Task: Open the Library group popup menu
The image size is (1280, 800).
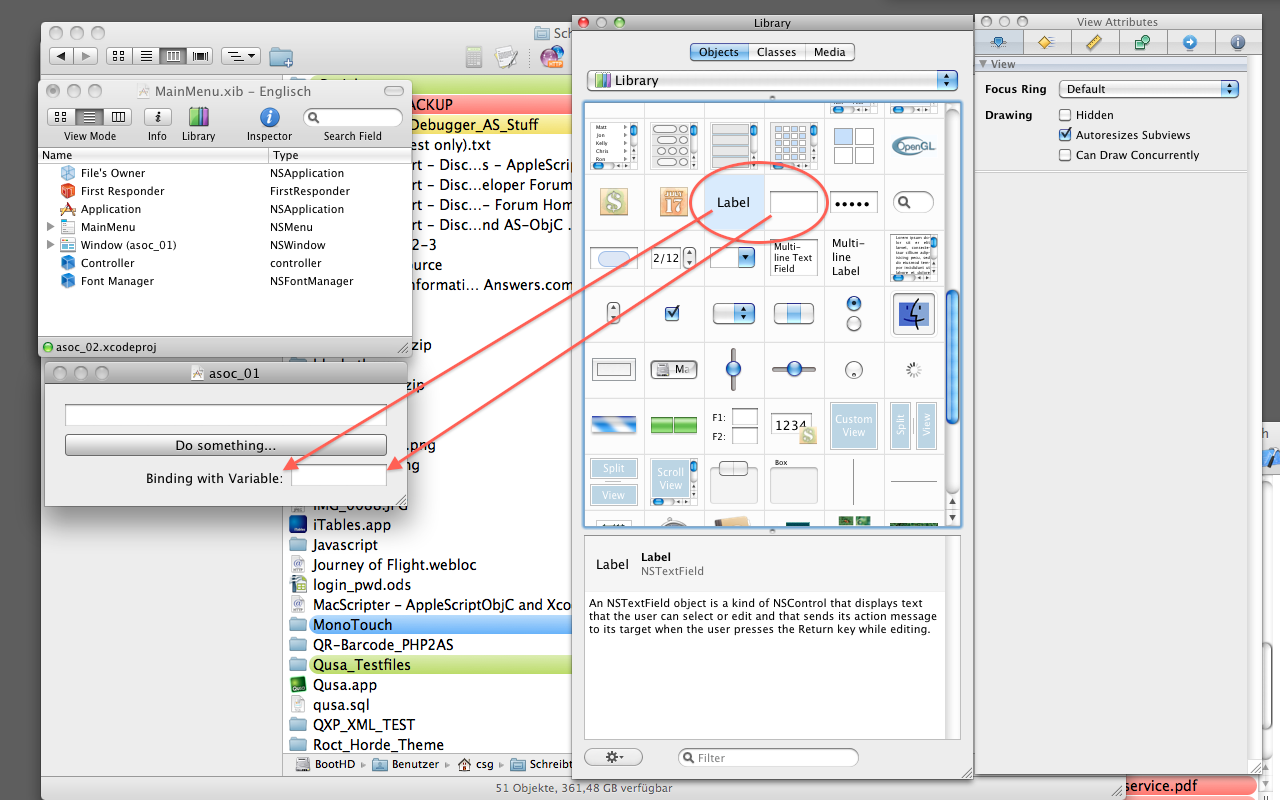Action: 771,80
